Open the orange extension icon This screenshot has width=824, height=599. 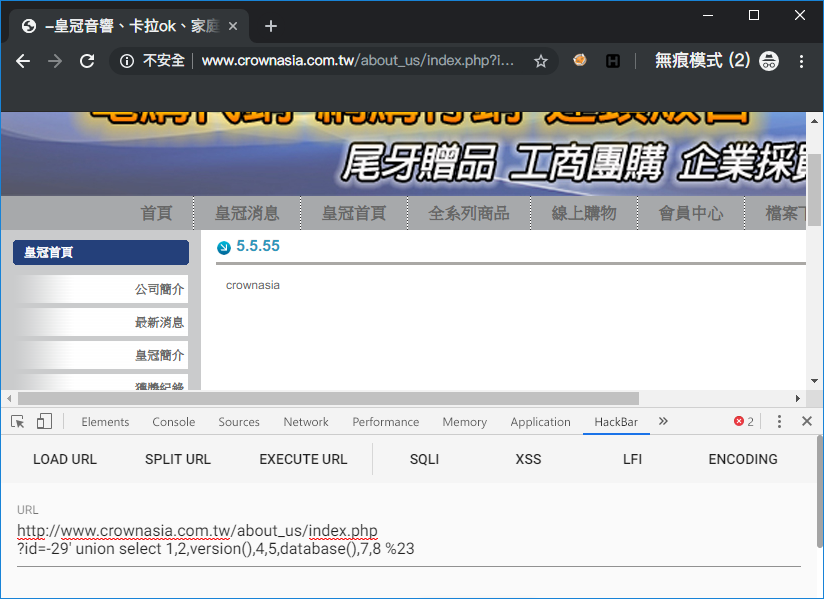tap(580, 60)
